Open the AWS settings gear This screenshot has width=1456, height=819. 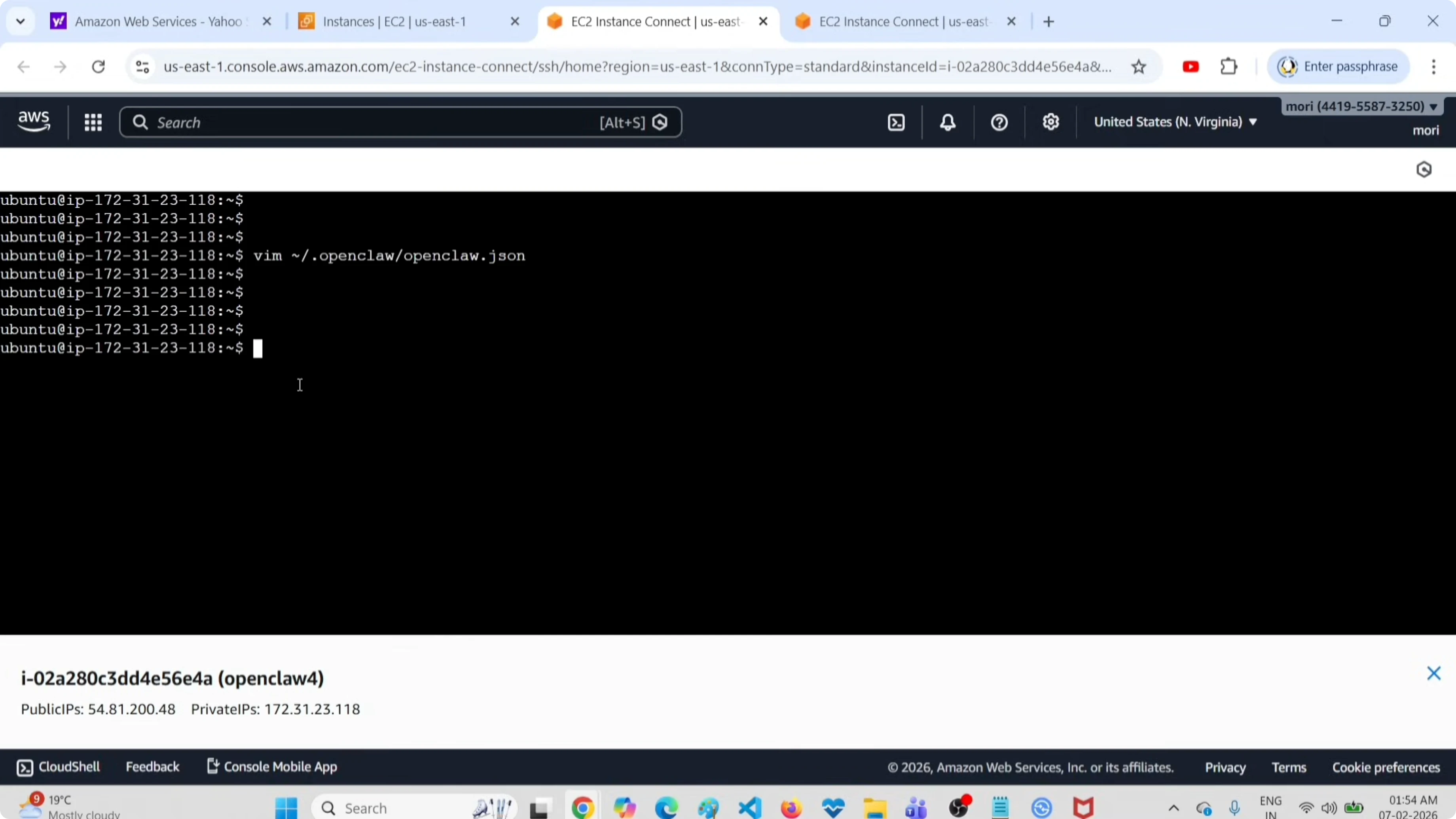[1051, 122]
